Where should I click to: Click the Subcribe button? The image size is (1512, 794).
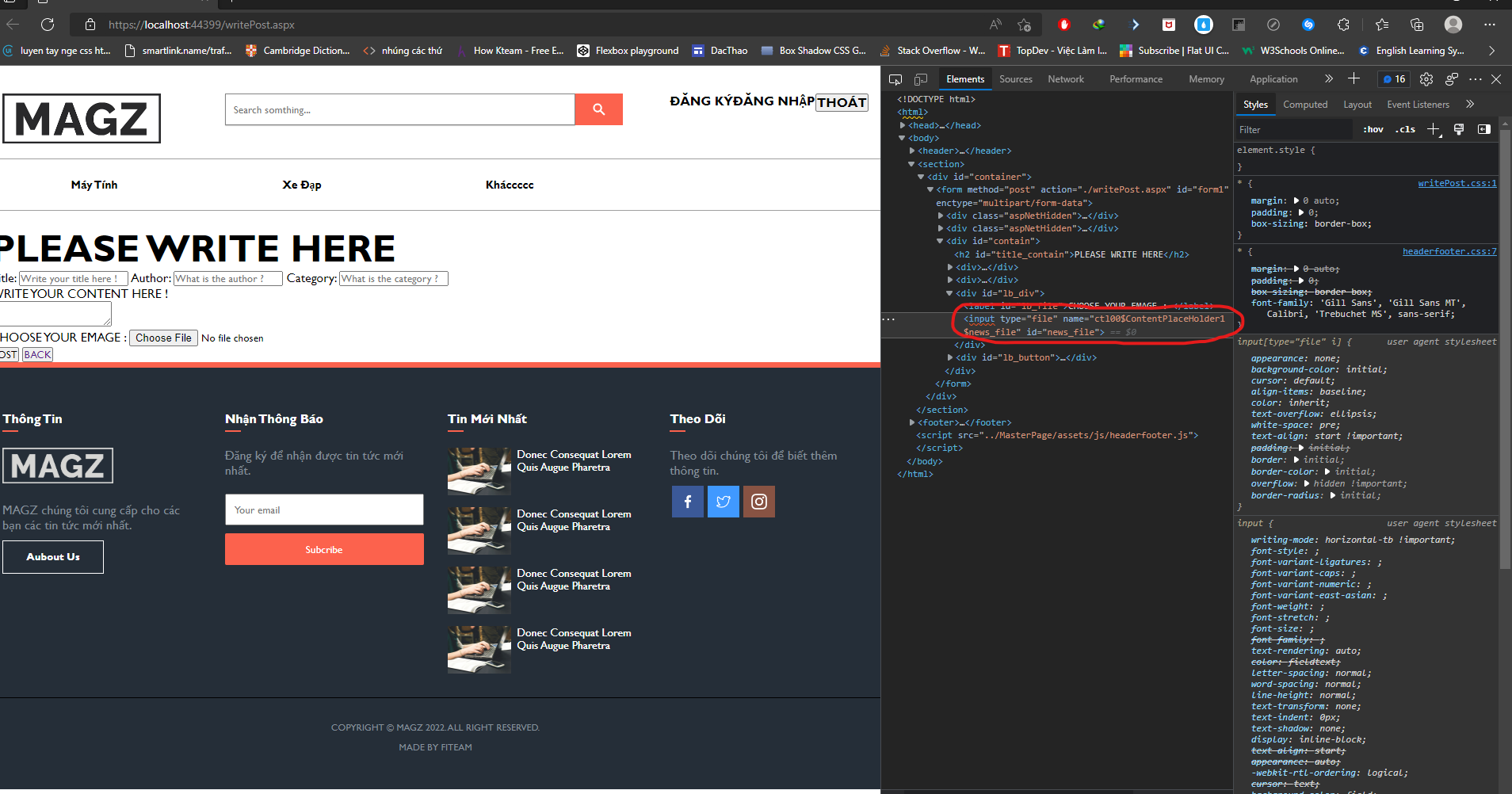point(324,549)
